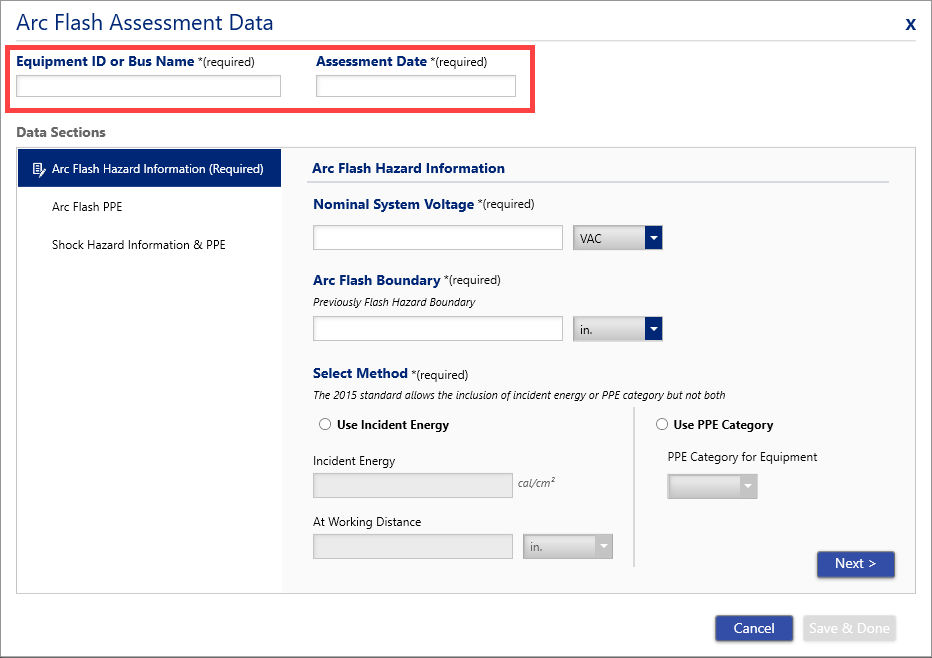Image resolution: width=932 pixels, height=658 pixels.
Task: Click into the Assessment Date field
Action: (416, 86)
